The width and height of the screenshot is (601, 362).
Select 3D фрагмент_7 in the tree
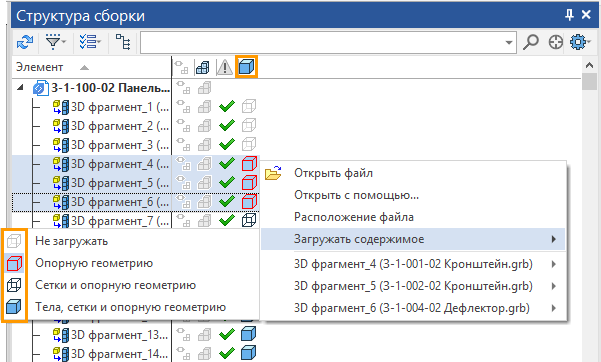pos(120,221)
